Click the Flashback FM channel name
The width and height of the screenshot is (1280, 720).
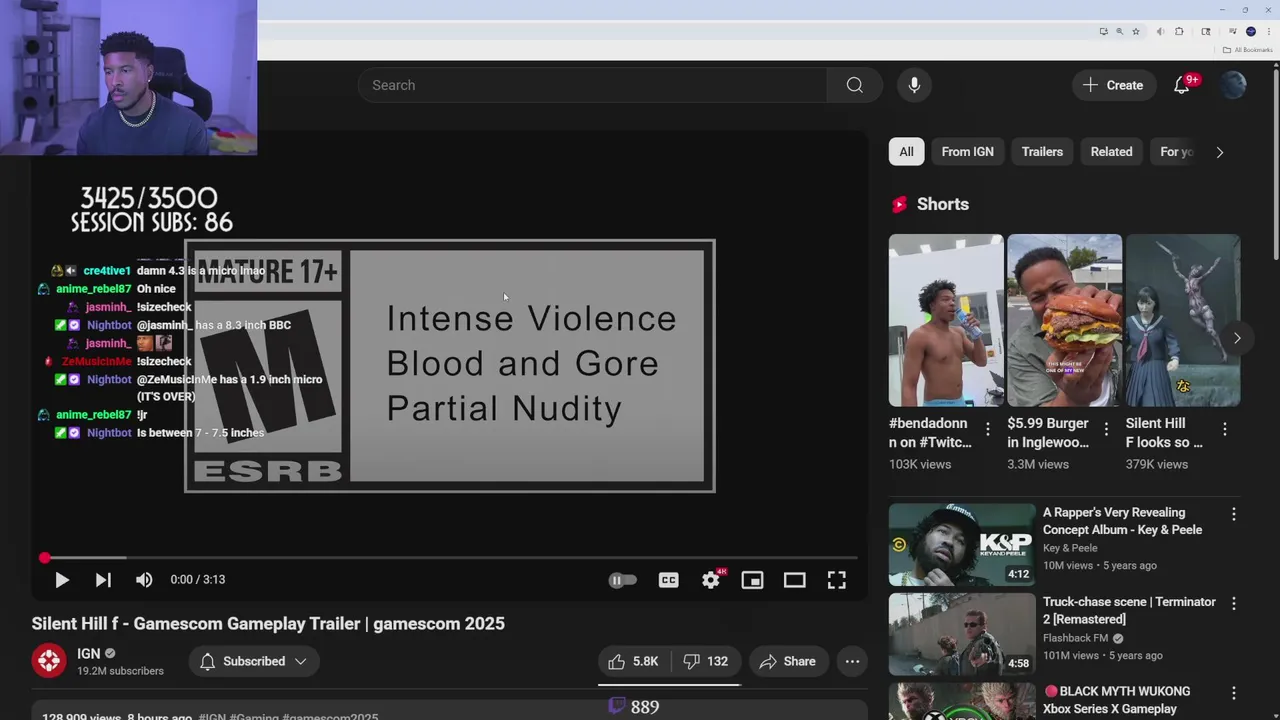tap(1077, 638)
